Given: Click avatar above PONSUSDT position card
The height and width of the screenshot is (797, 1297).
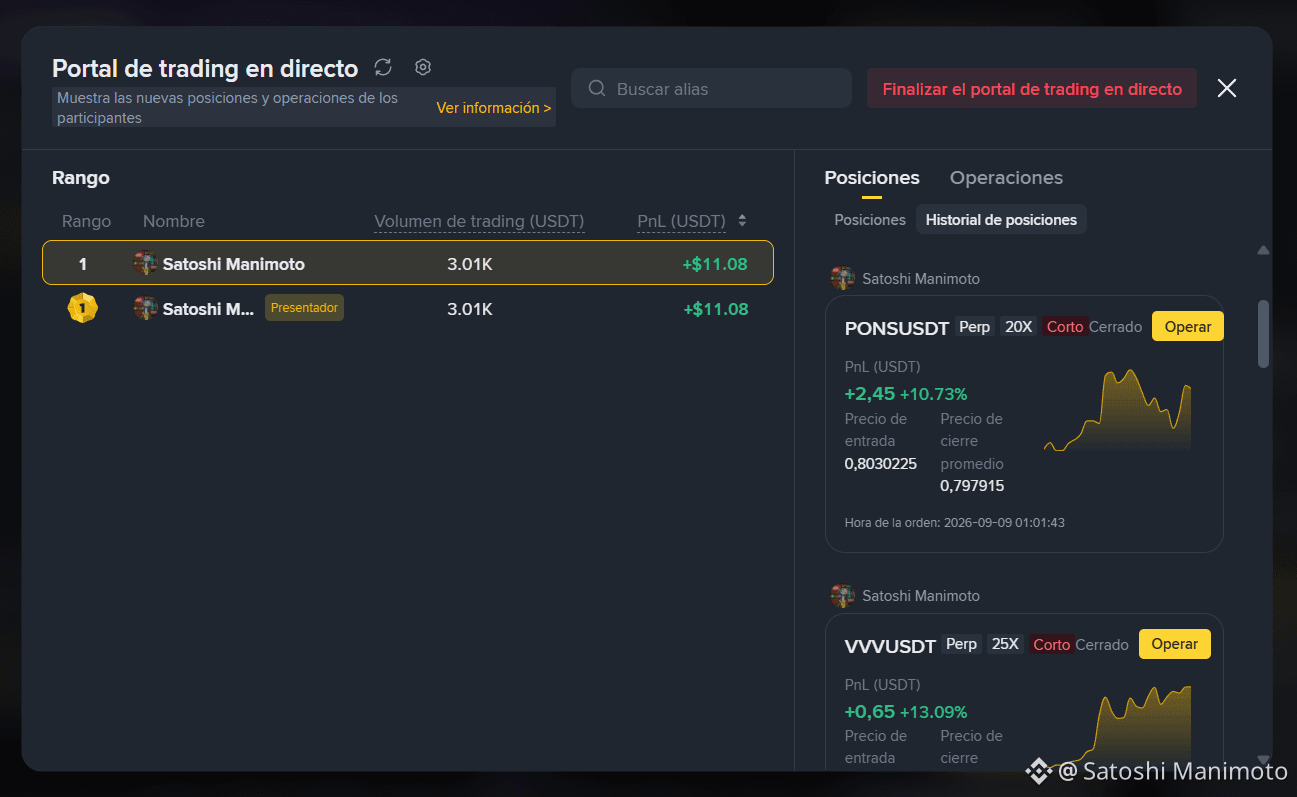Looking at the screenshot, I should pos(843,279).
